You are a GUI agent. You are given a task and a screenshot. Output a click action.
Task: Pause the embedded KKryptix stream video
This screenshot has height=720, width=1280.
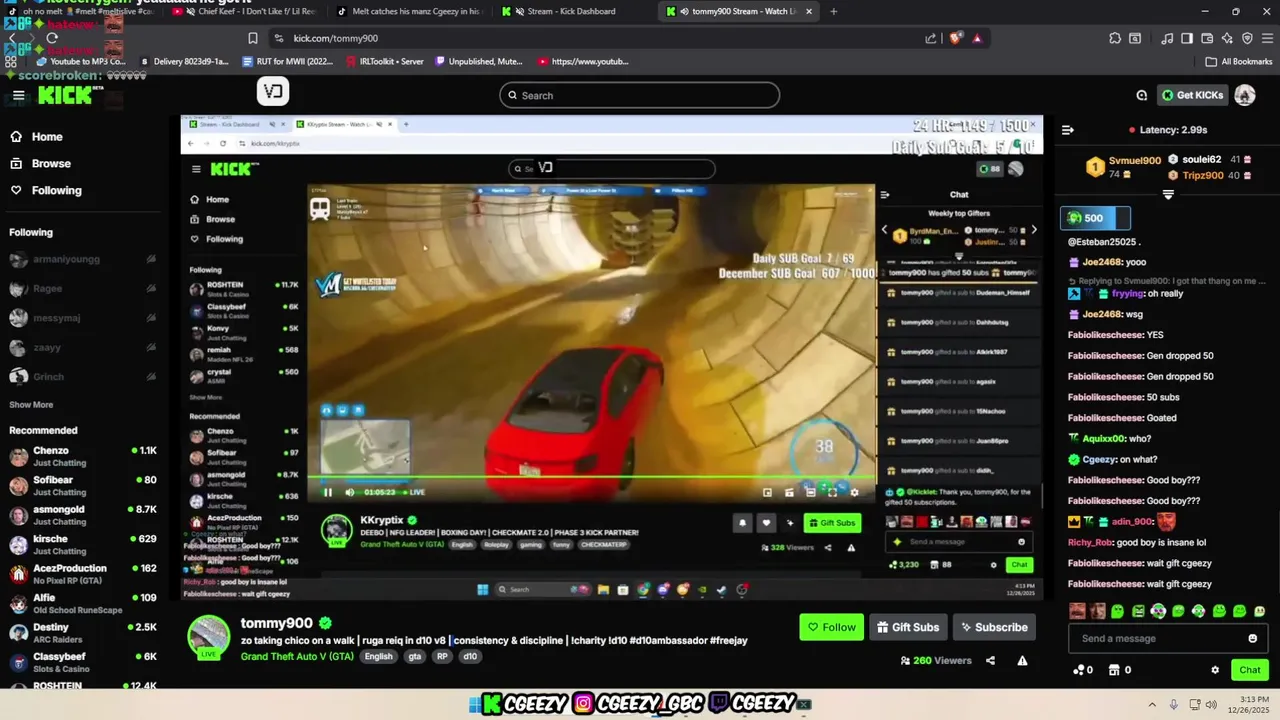(x=328, y=492)
